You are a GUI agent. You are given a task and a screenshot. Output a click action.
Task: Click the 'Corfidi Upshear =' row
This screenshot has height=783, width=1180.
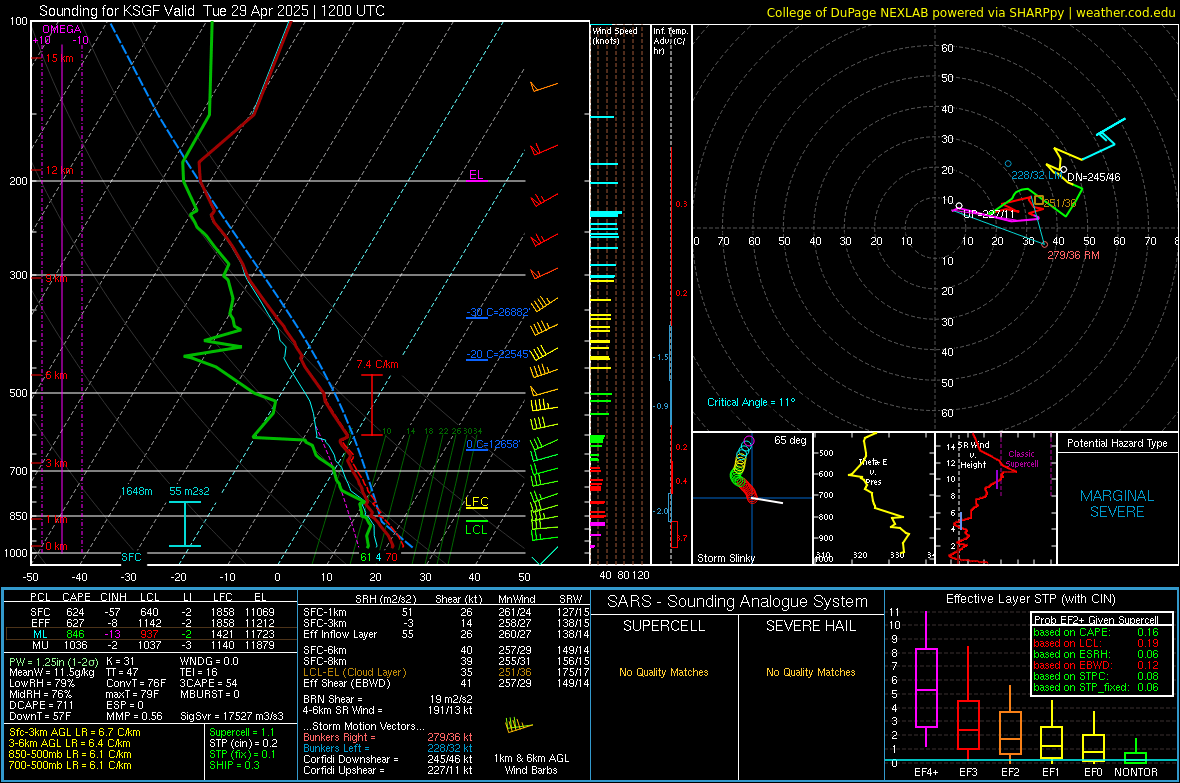pos(388,769)
